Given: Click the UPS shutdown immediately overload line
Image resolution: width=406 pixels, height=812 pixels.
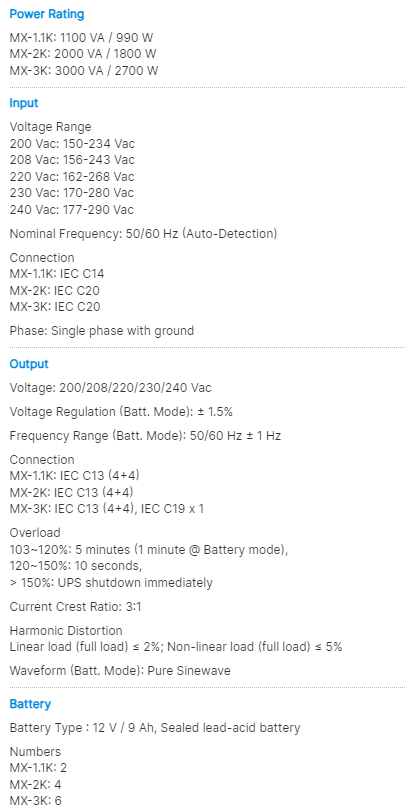Looking at the screenshot, I should coord(111,583).
